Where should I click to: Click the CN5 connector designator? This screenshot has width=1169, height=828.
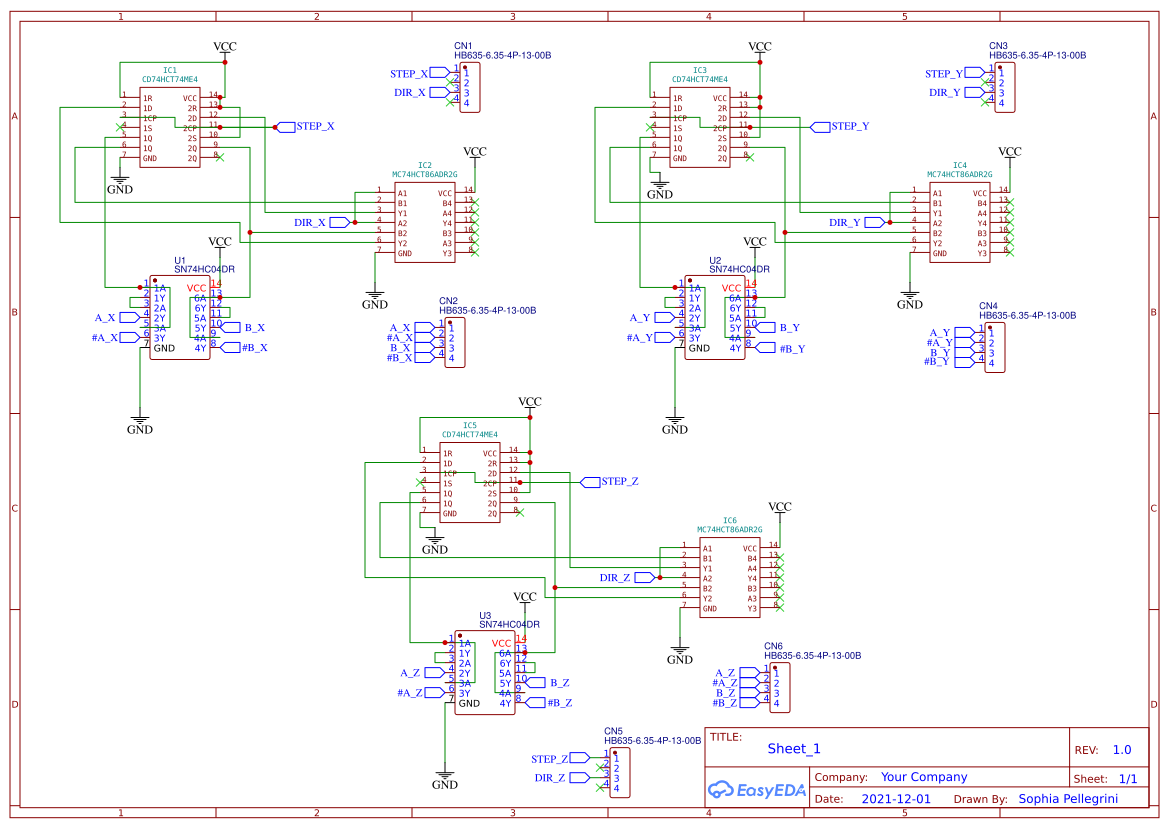(613, 731)
